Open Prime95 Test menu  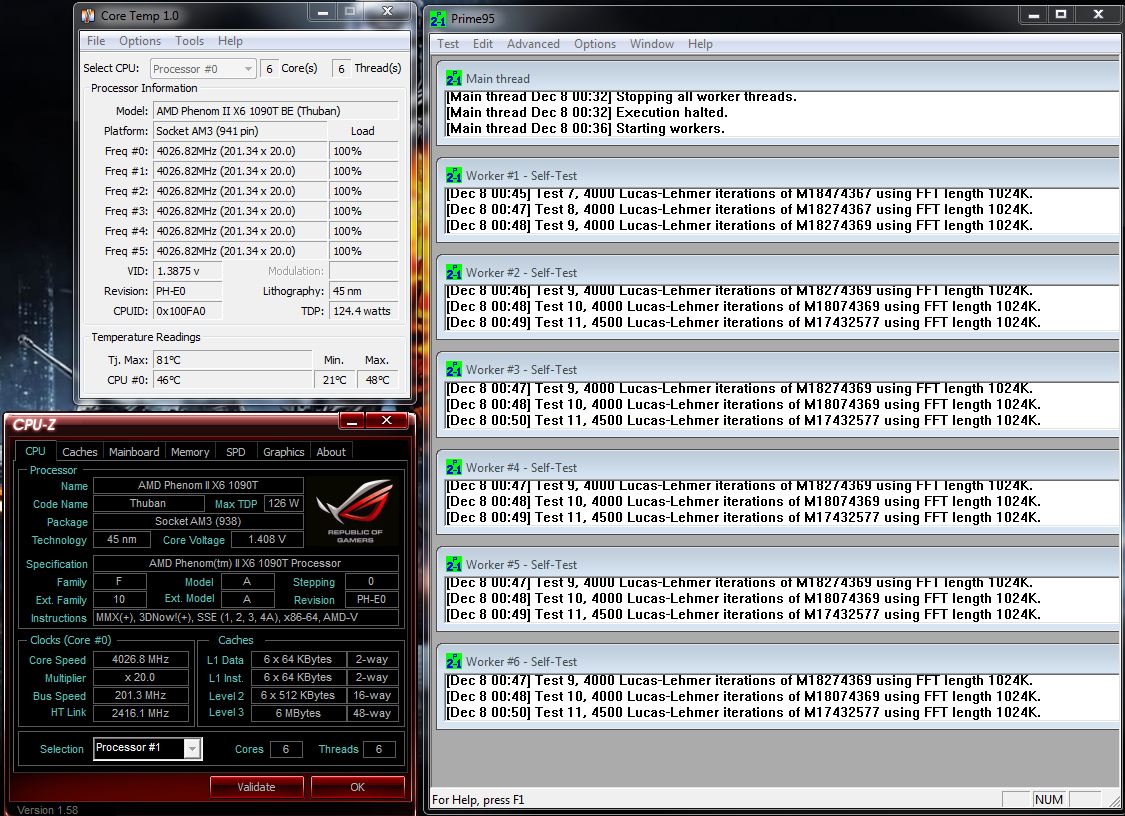(448, 44)
